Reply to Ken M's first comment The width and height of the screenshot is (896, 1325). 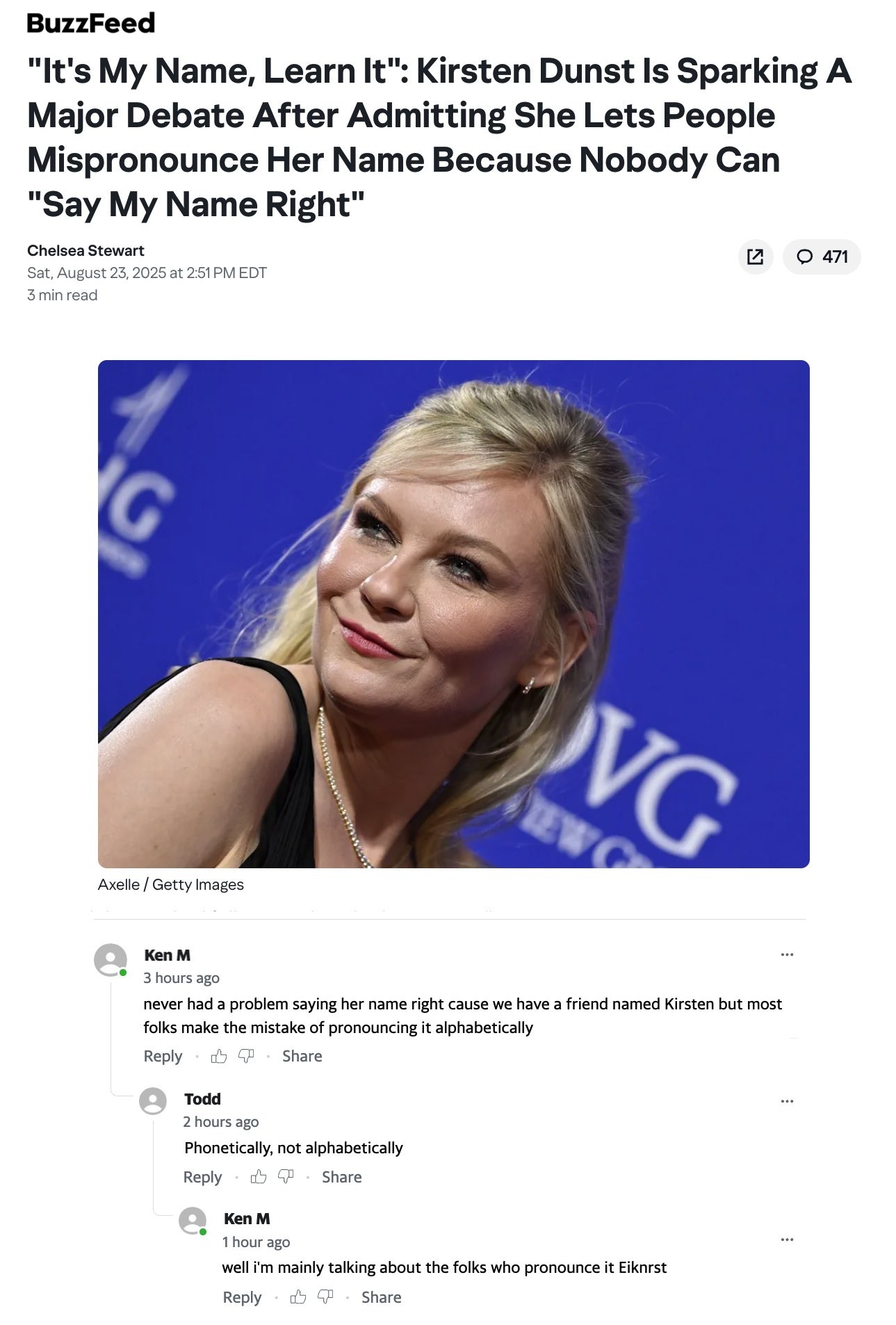163,1056
